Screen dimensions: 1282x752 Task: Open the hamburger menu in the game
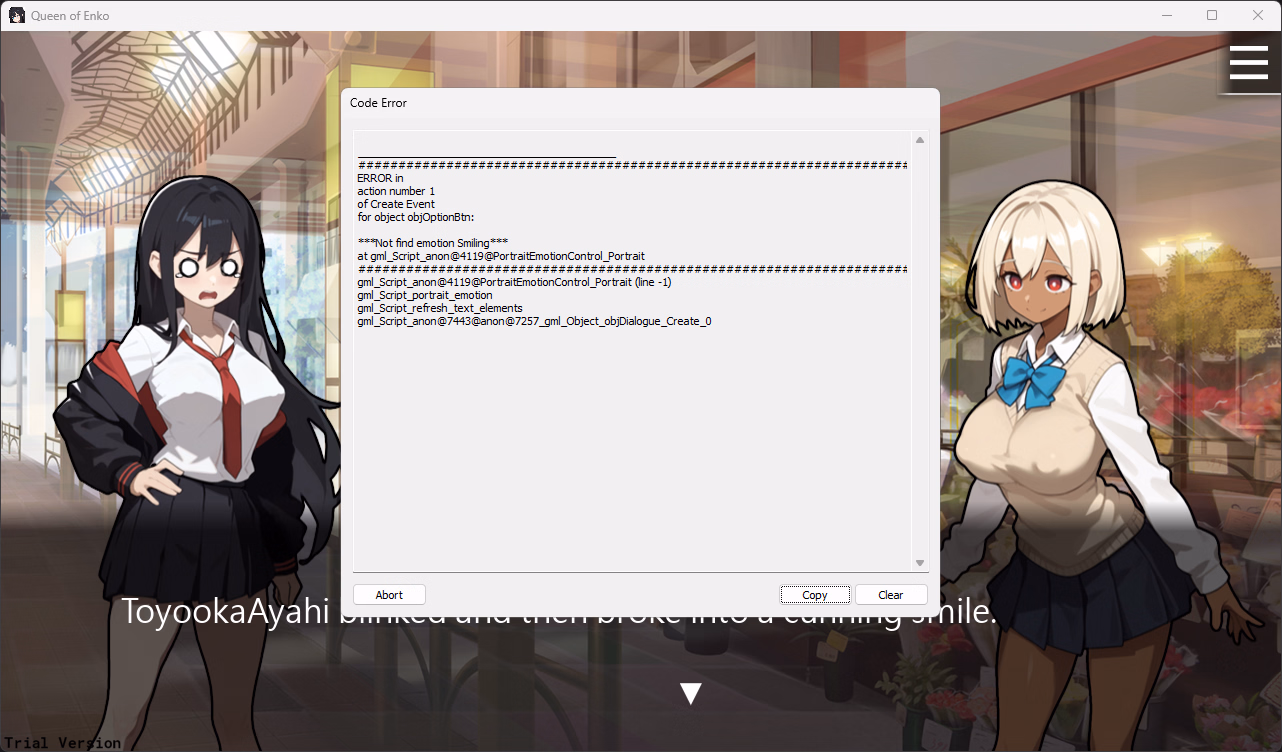click(1249, 62)
